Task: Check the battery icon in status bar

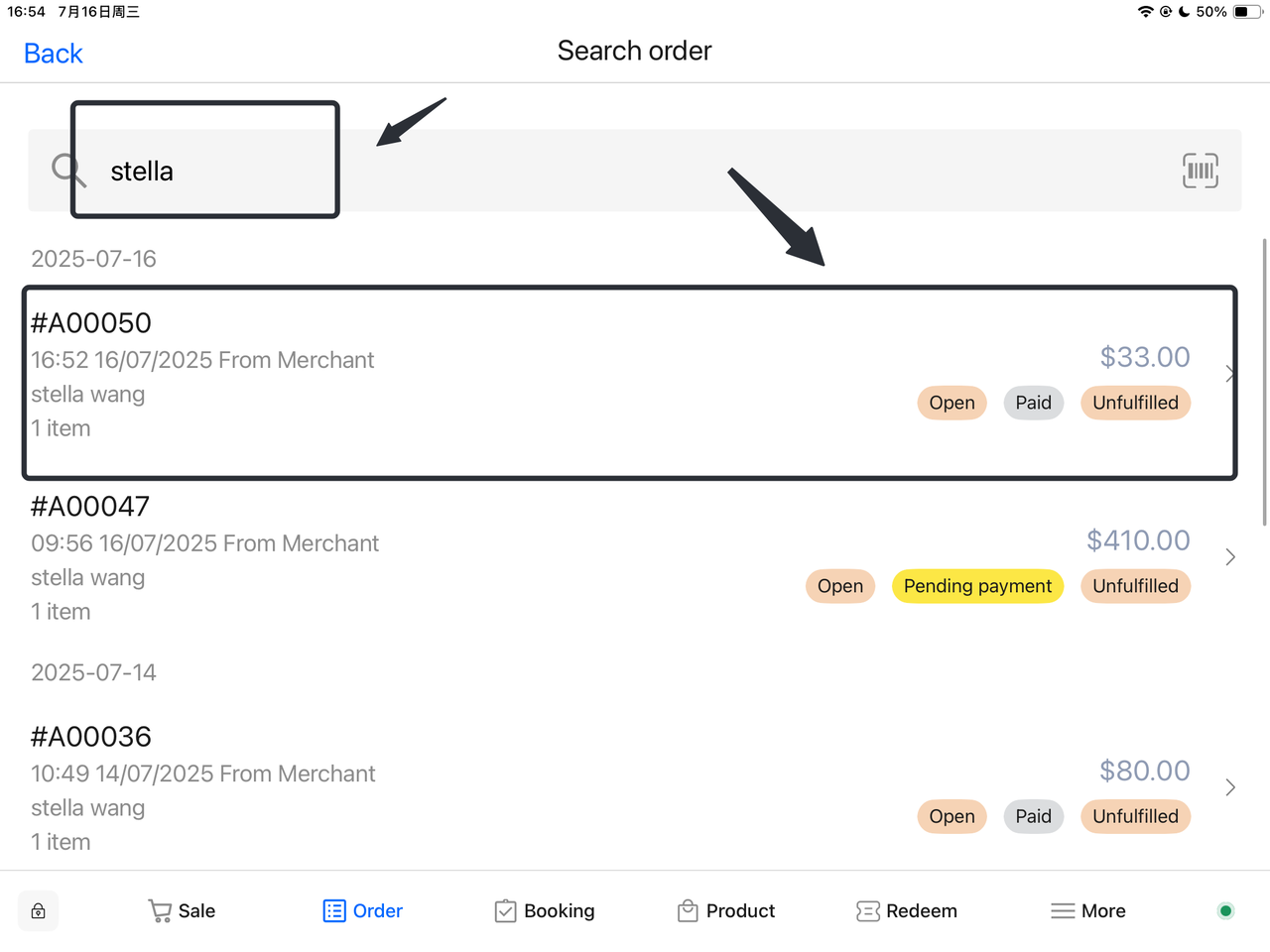Action: pos(1246,12)
